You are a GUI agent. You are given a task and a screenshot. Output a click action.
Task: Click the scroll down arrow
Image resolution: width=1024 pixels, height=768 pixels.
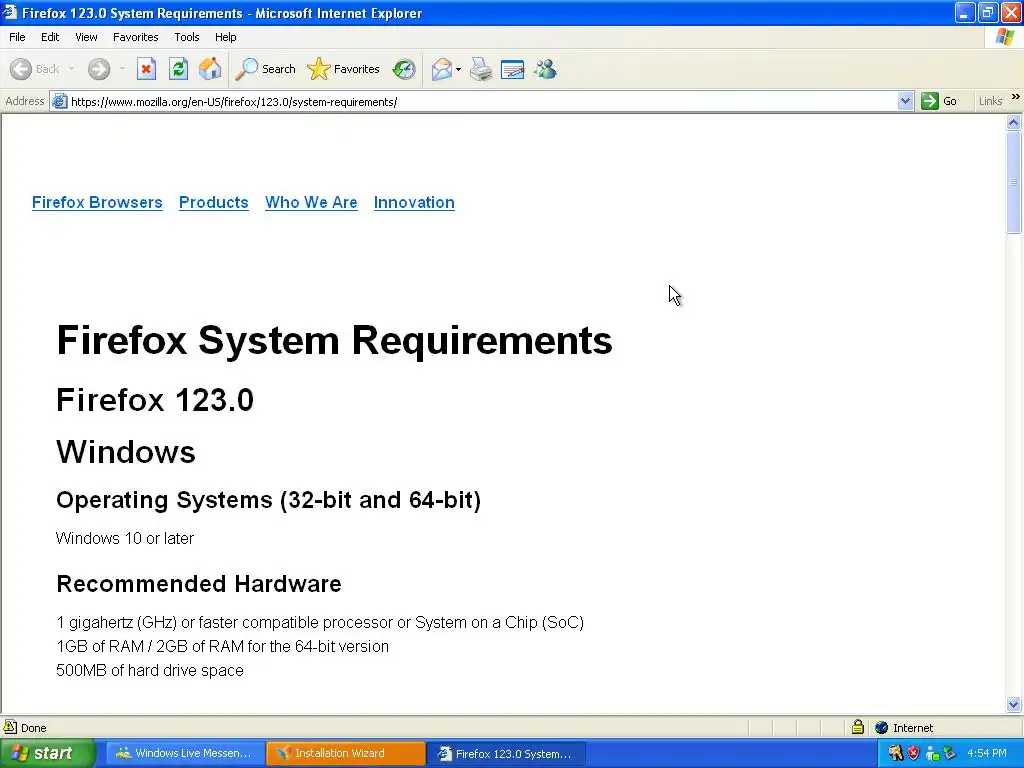click(1014, 704)
